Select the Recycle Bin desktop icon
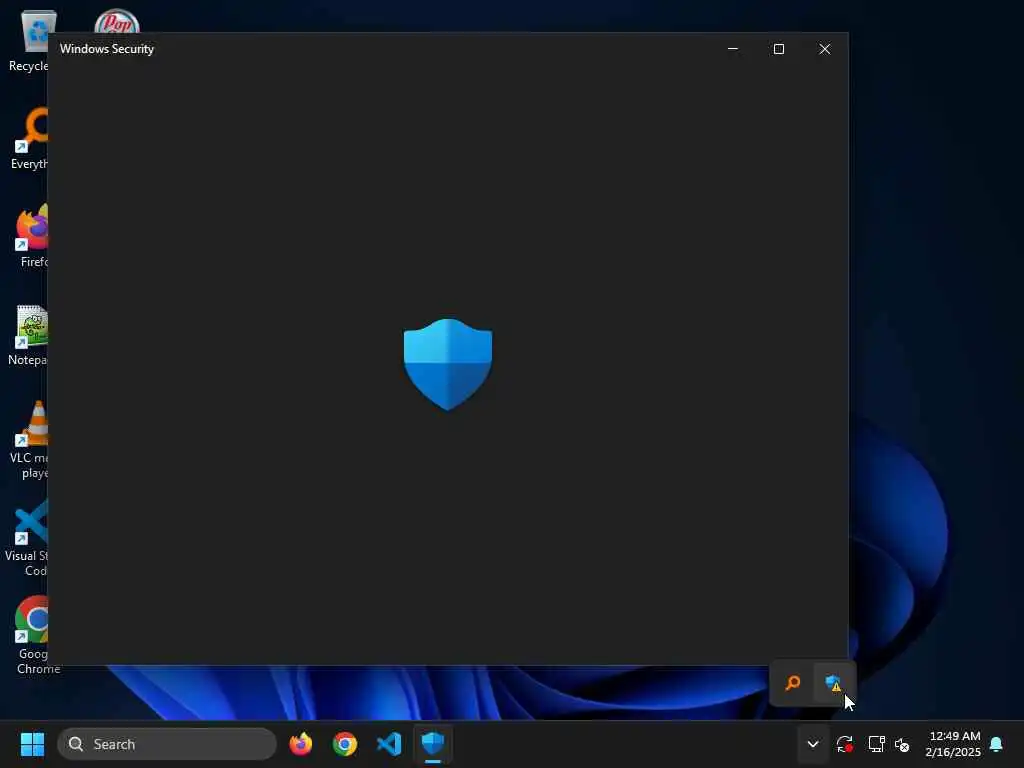Viewport: 1024px width, 768px height. (29, 40)
